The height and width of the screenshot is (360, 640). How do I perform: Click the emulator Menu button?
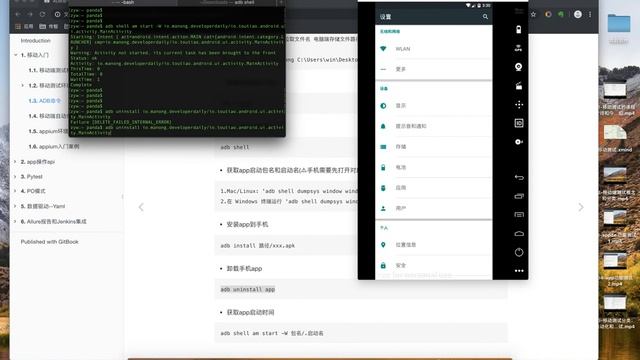519,215
